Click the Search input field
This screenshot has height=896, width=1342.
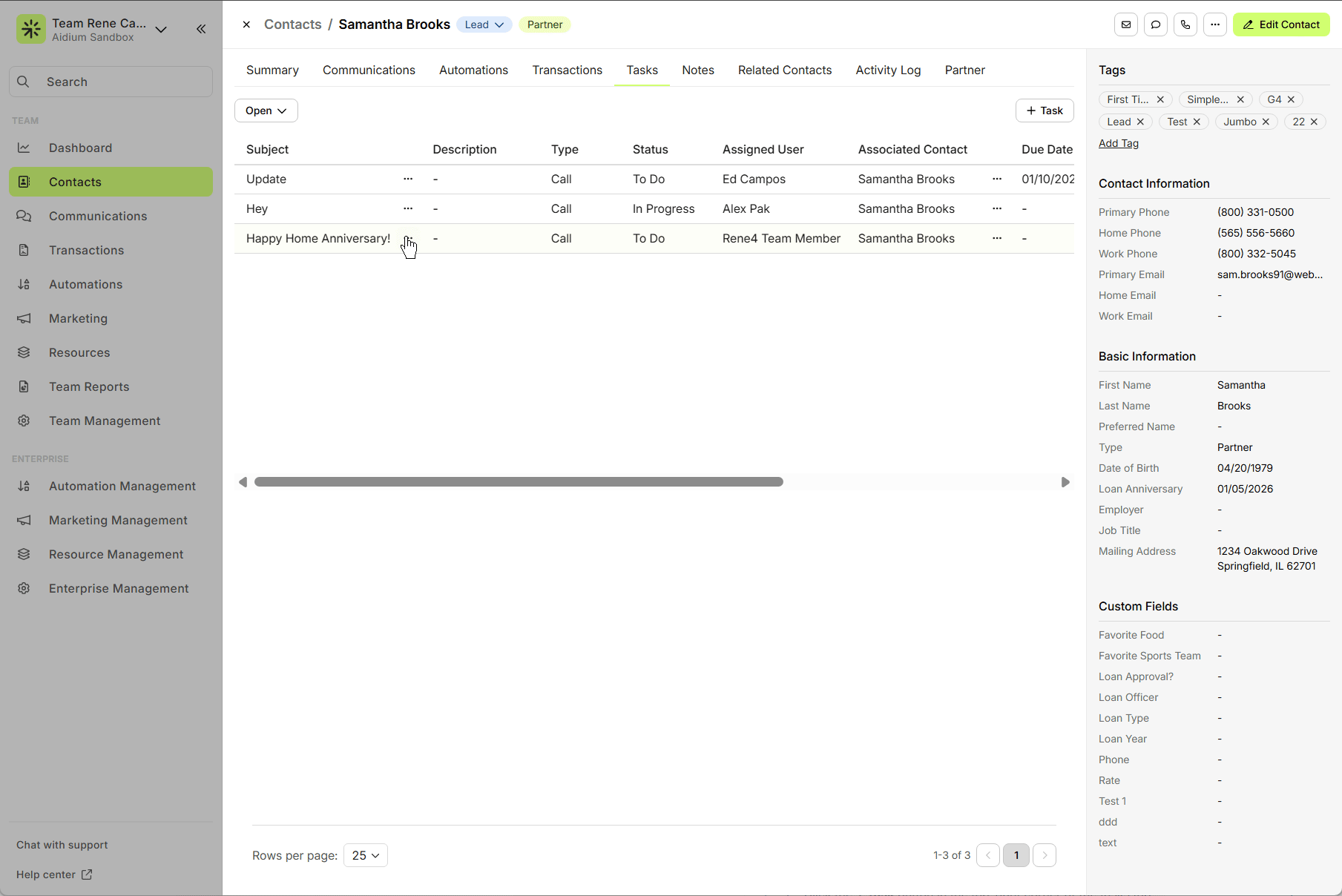click(x=111, y=82)
